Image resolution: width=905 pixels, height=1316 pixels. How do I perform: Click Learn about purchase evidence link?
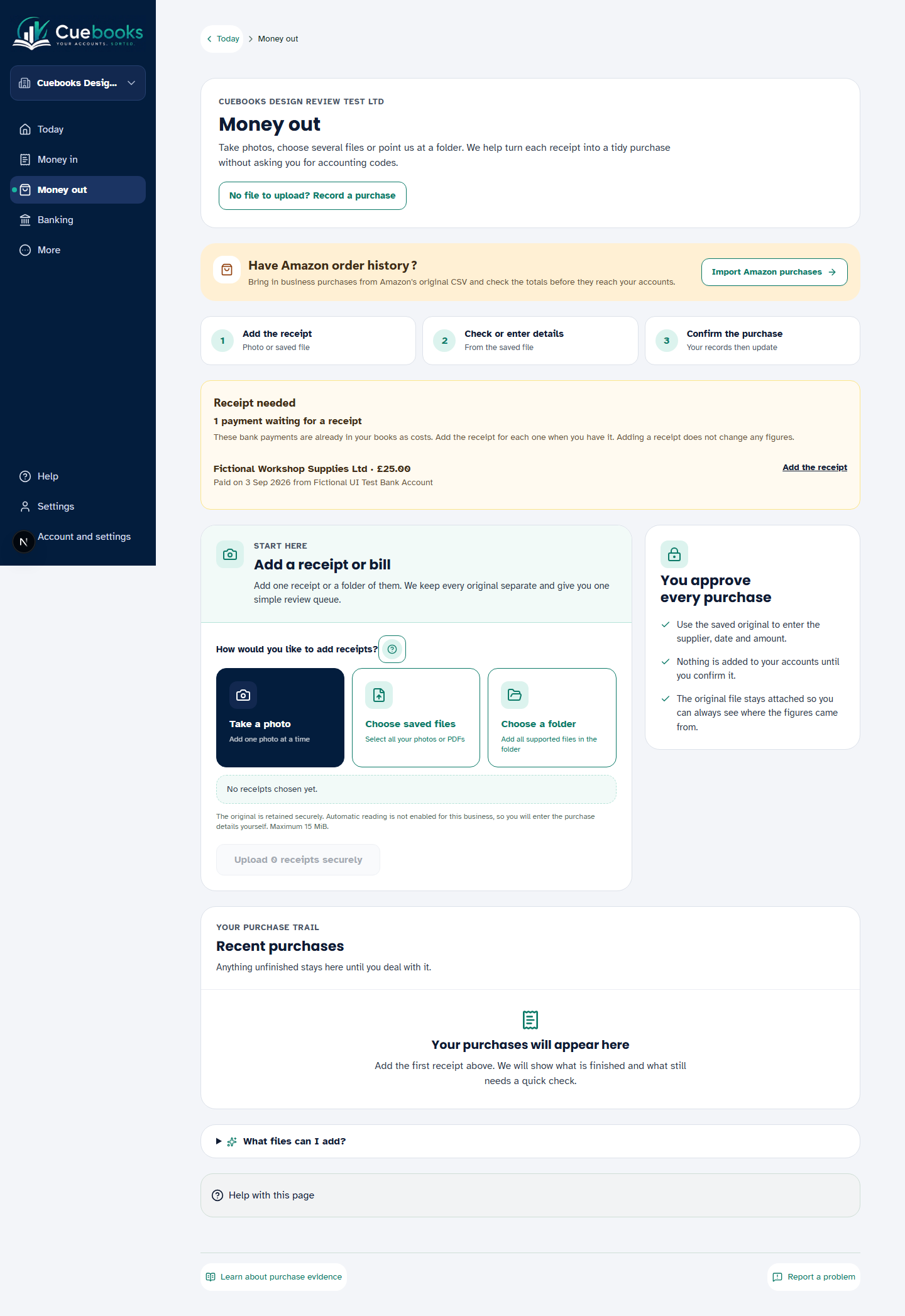(274, 1277)
